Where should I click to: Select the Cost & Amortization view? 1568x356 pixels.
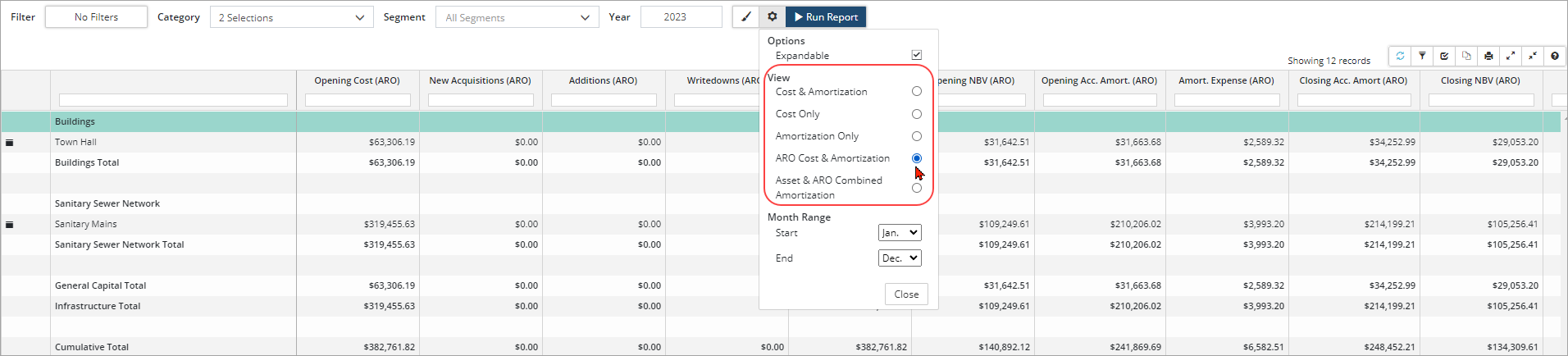(916, 92)
